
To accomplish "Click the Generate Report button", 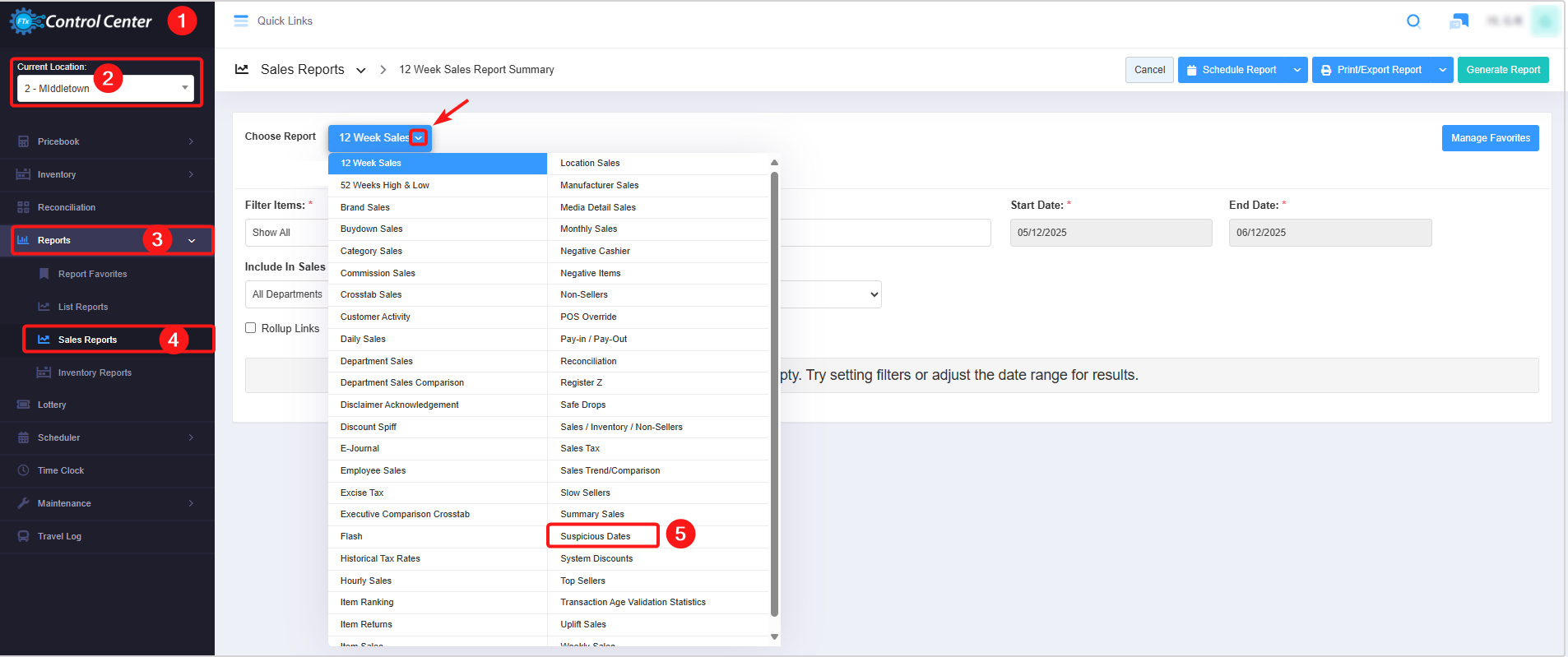I will pyautogui.click(x=1502, y=70).
